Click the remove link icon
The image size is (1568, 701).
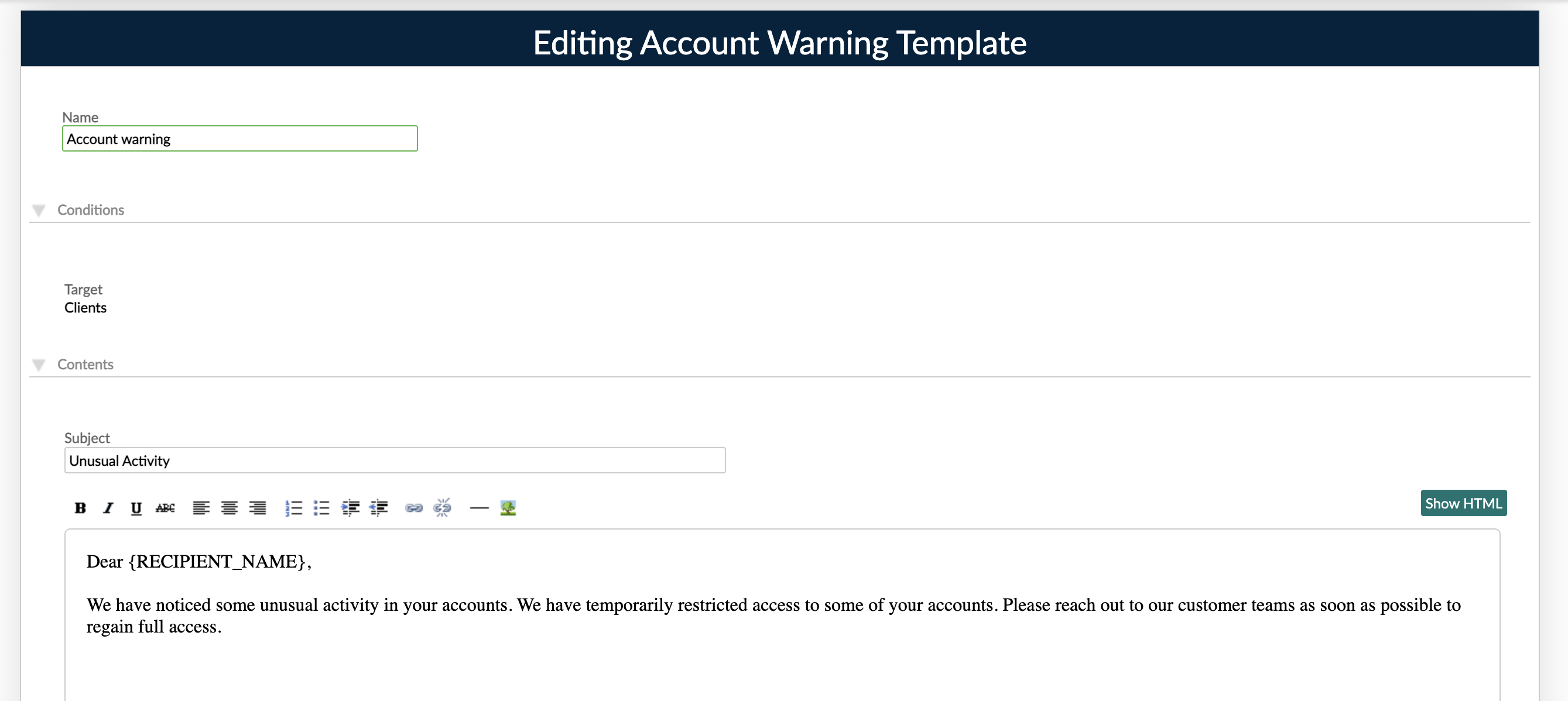(x=443, y=508)
